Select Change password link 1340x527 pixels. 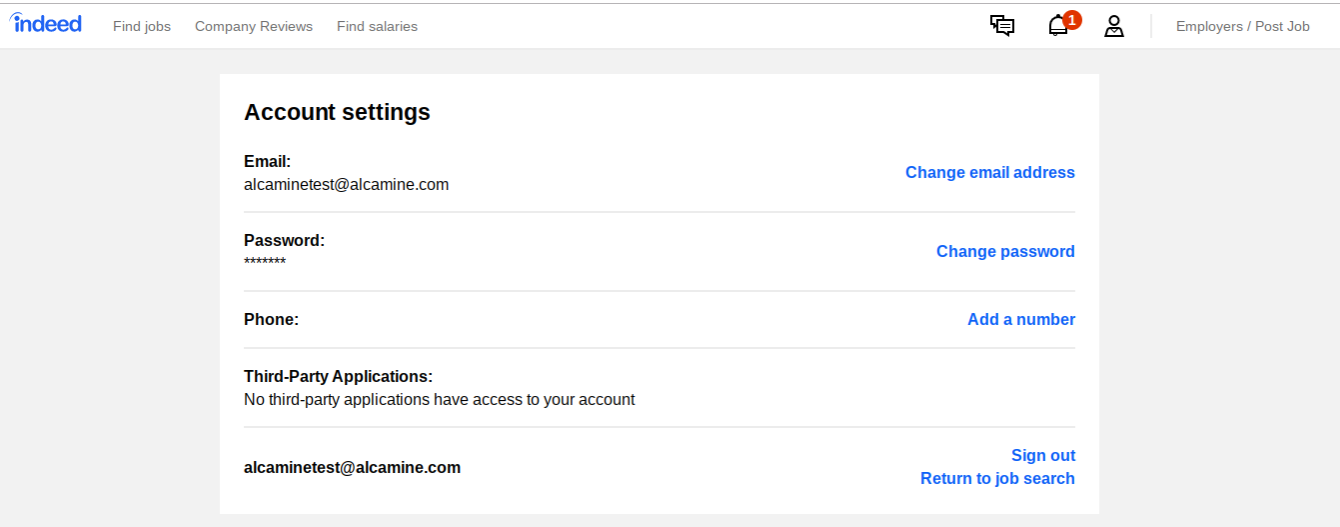(1005, 251)
